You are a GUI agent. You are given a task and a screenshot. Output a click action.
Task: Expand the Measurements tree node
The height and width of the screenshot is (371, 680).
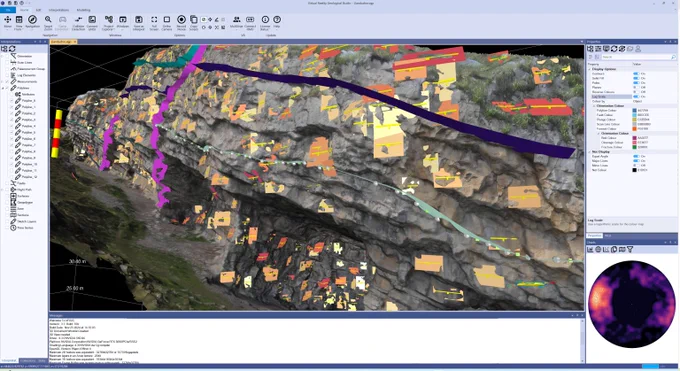(x=3, y=82)
